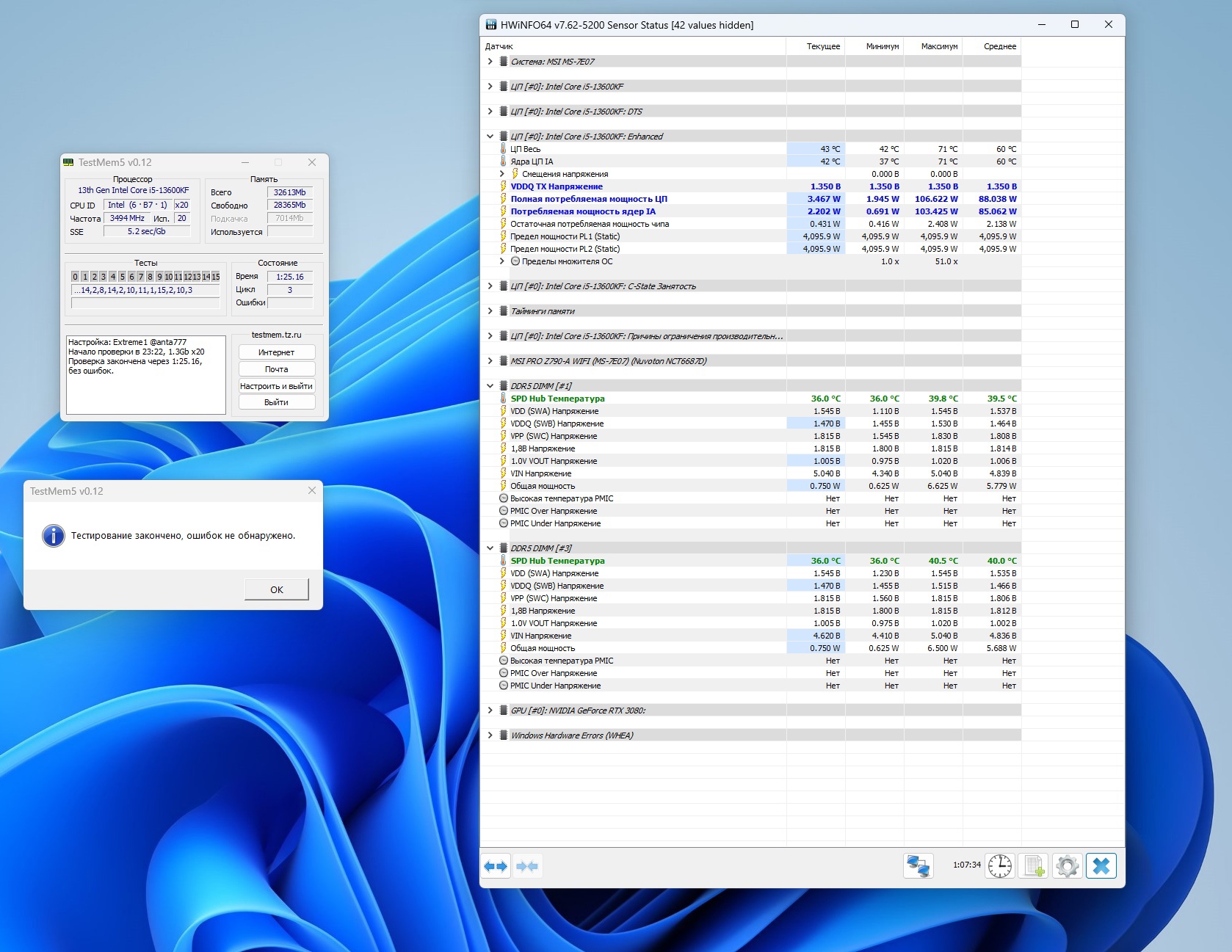The height and width of the screenshot is (952, 1232).
Task: Start logging with the sheet-plus icon
Action: pyautogui.click(x=1034, y=866)
